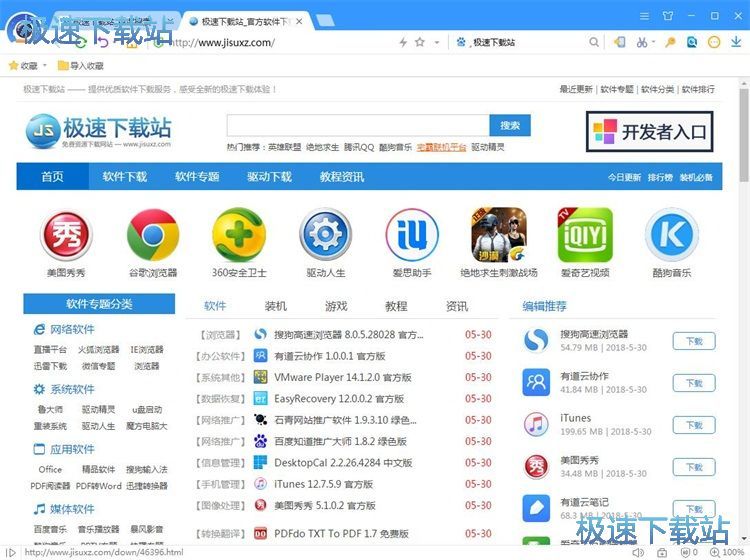Open the 谷歌浏览器 Chrome icon
750x560 pixels.
click(153, 236)
